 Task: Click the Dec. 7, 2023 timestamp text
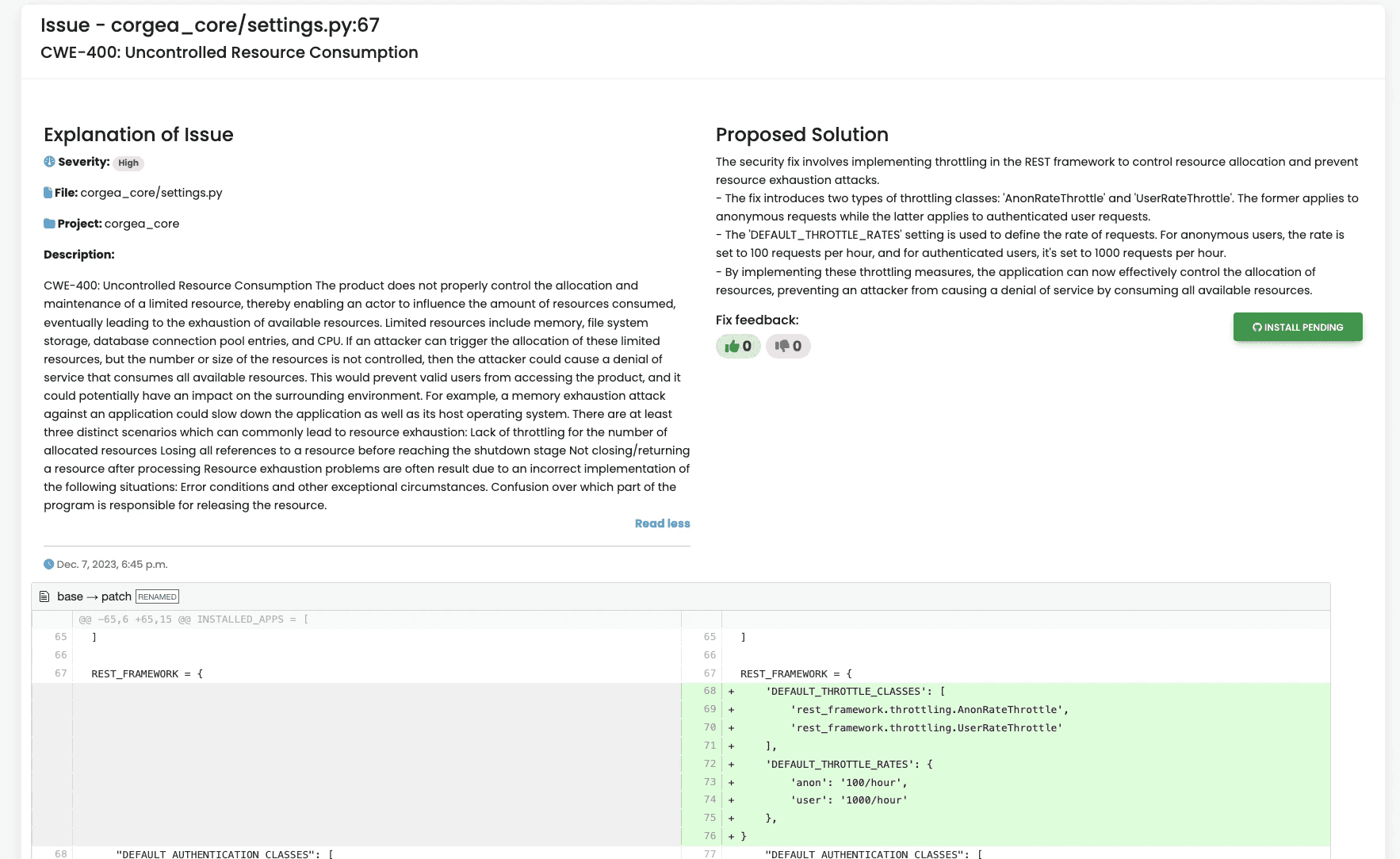(112, 565)
